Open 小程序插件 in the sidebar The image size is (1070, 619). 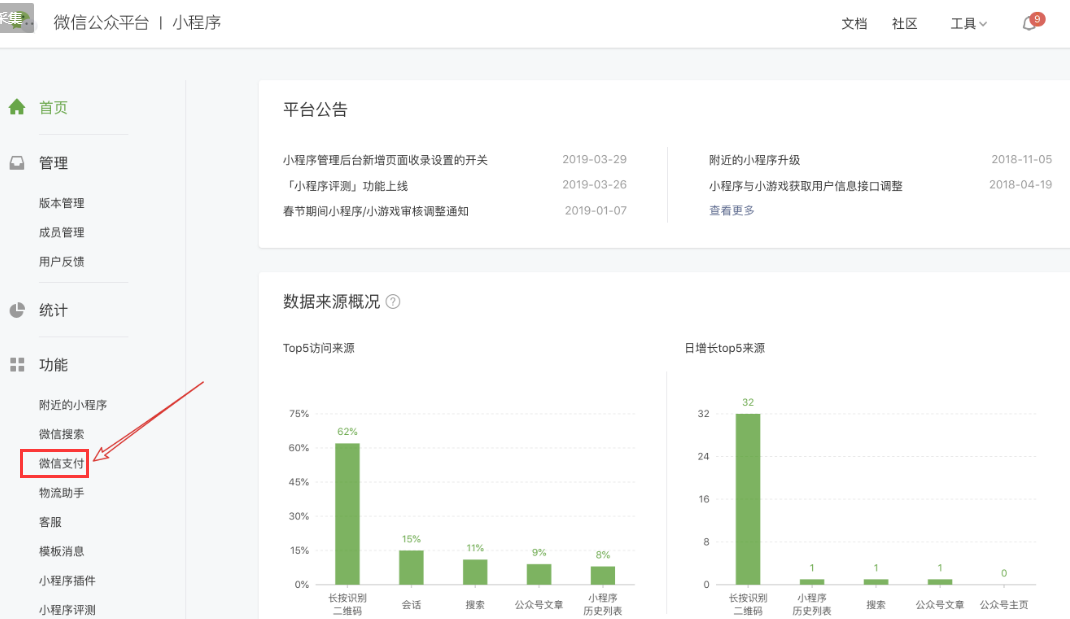click(x=67, y=581)
